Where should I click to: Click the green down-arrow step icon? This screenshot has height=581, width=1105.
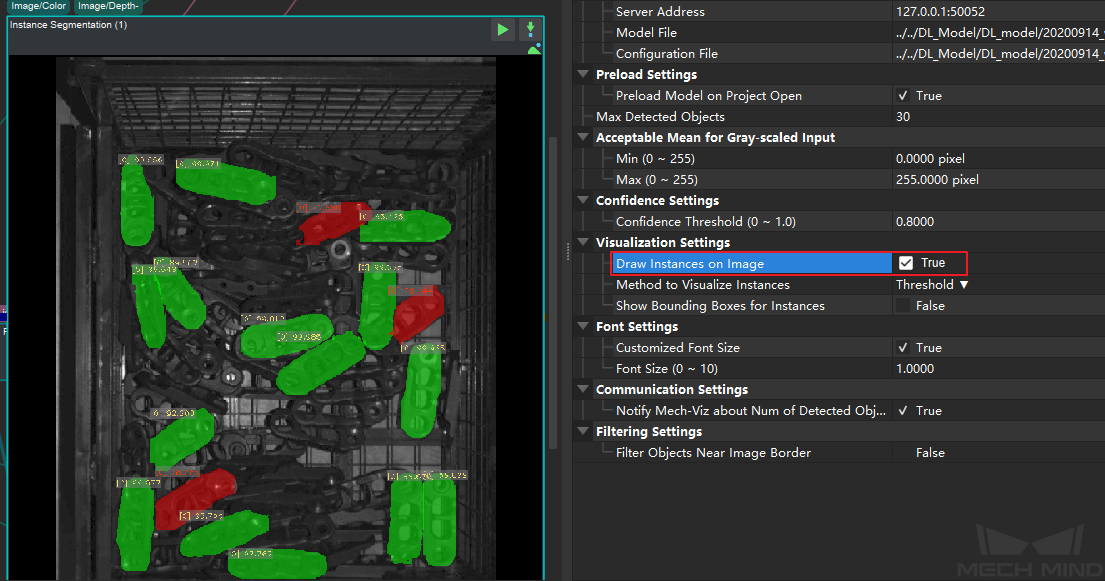click(531, 29)
